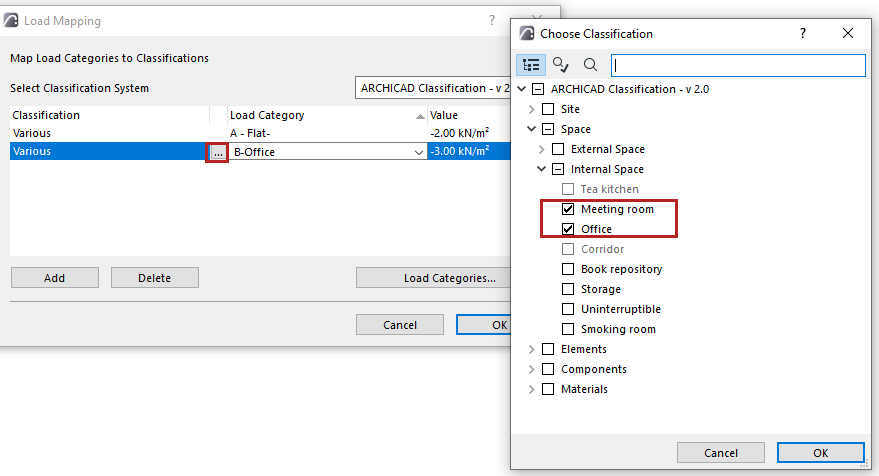Collapse the Space tree node
The width and height of the screenshot is (879, 476).
tap(531, 130)
